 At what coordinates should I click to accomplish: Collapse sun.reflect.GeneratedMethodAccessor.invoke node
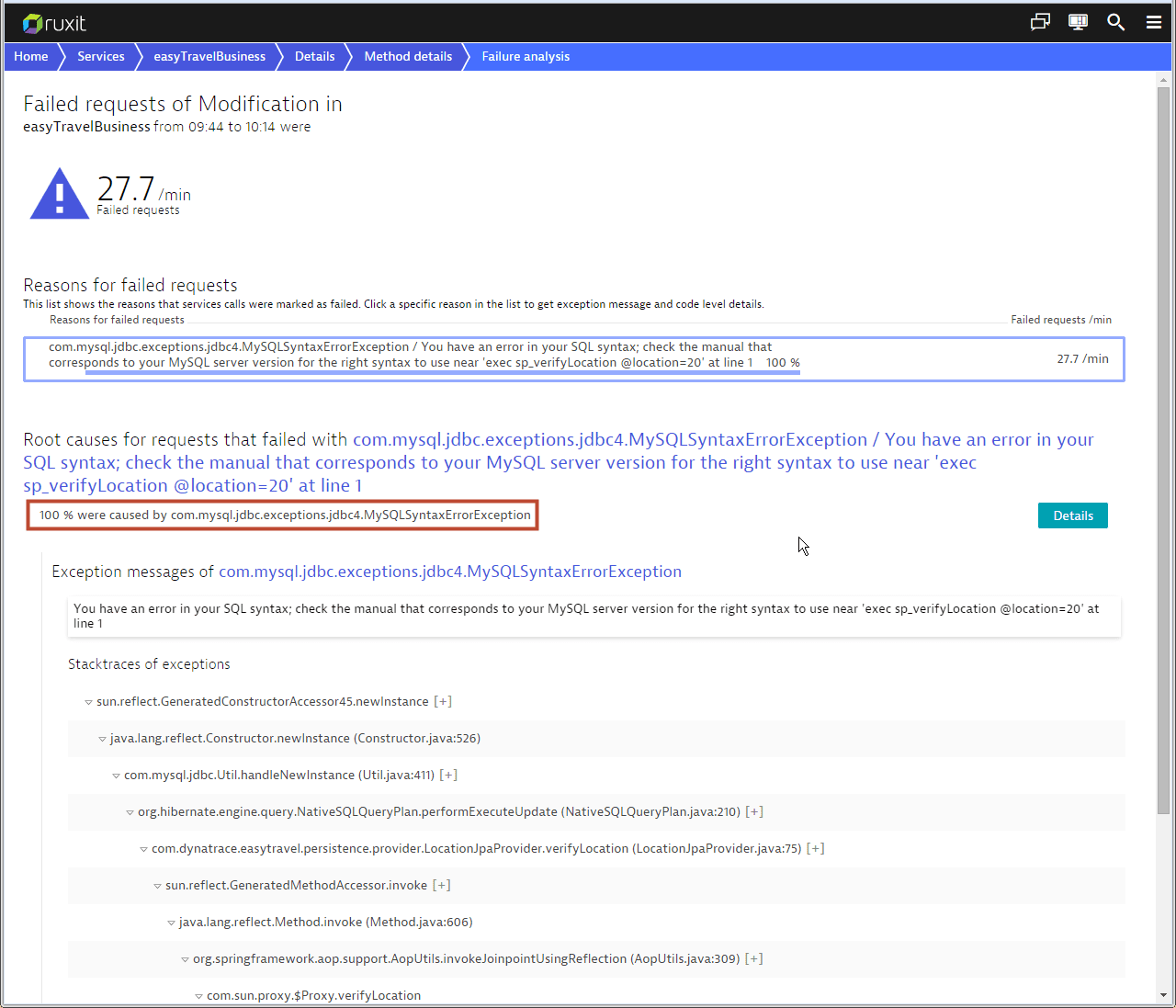tap(158, 886)
